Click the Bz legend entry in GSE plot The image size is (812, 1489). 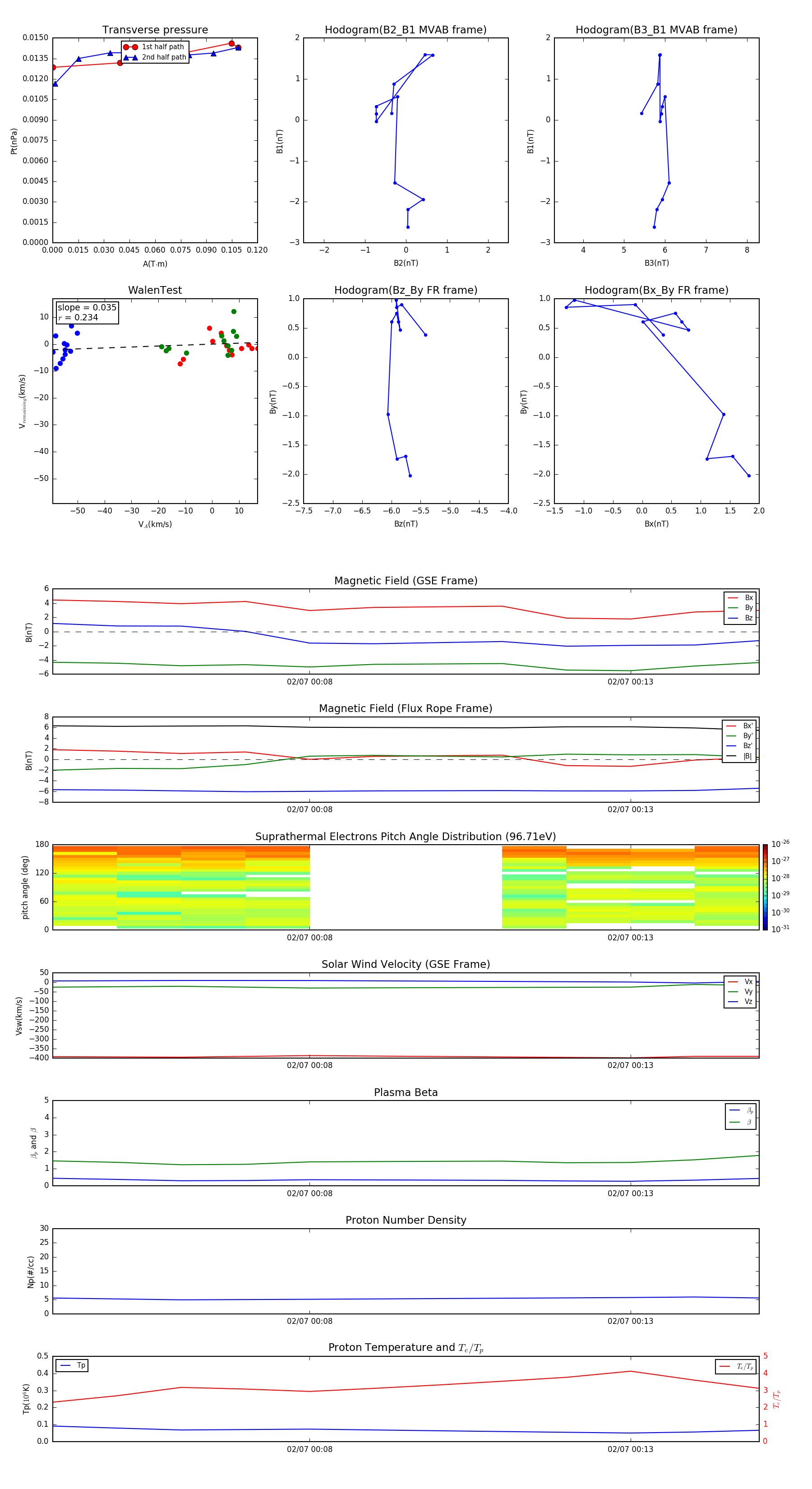[x=740, y=618]
